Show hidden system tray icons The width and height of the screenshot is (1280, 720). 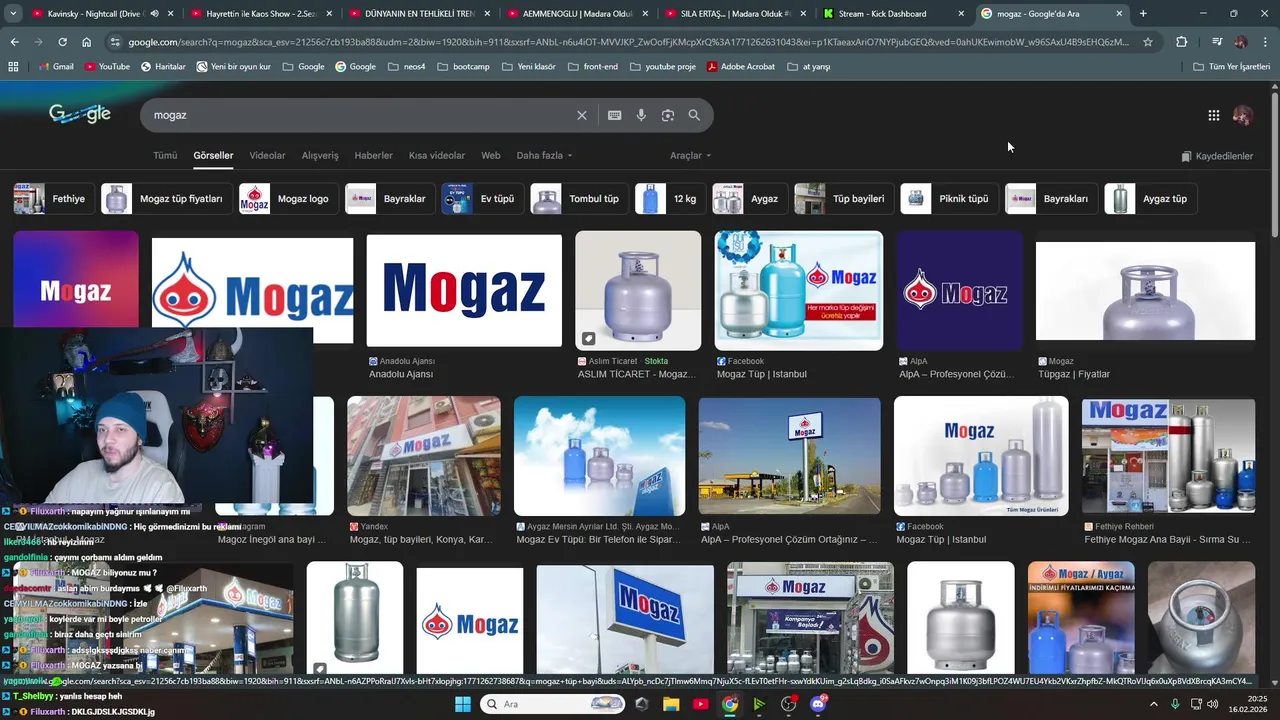1153,704
